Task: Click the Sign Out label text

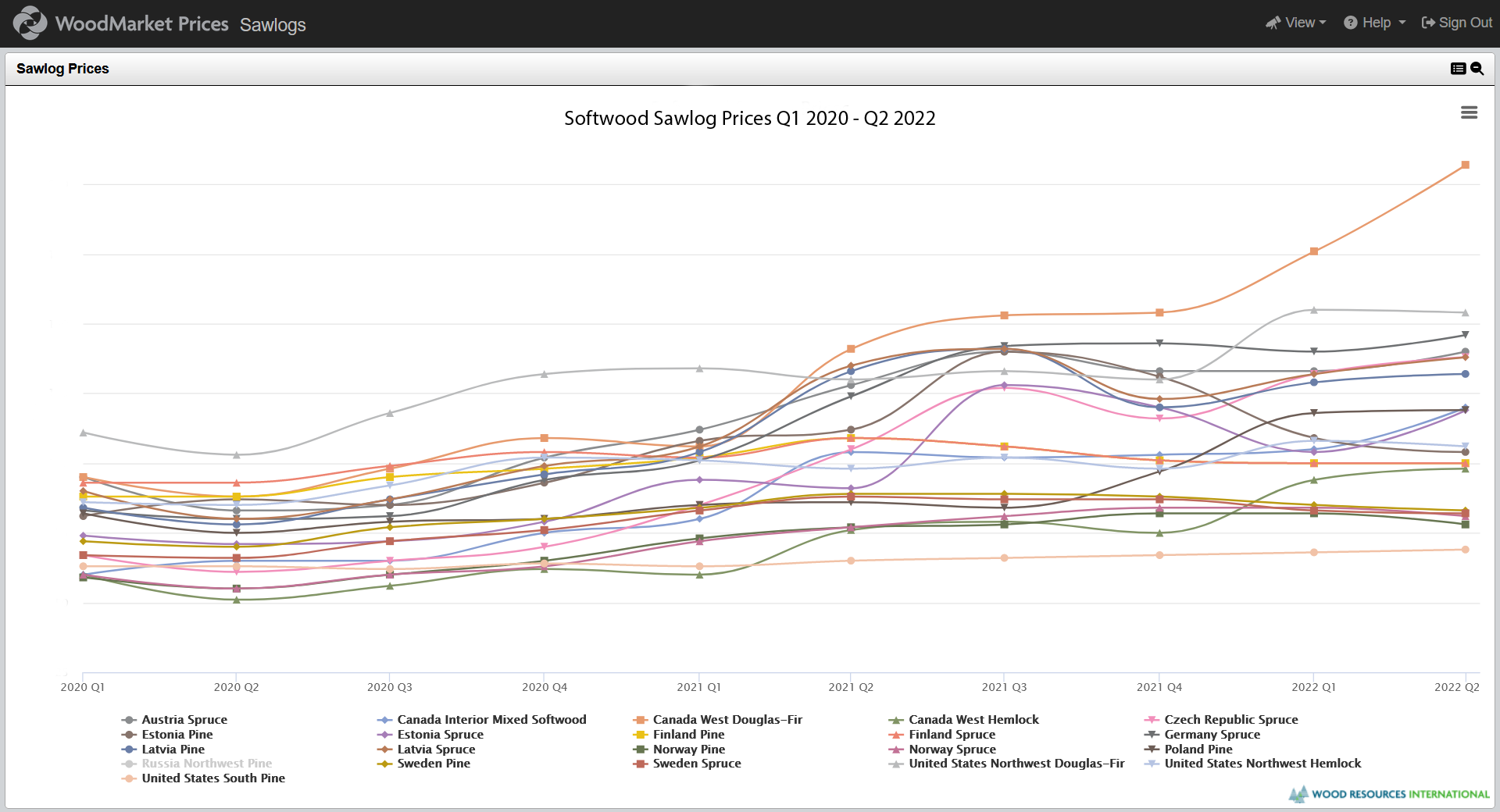Action: [1465, 23]
